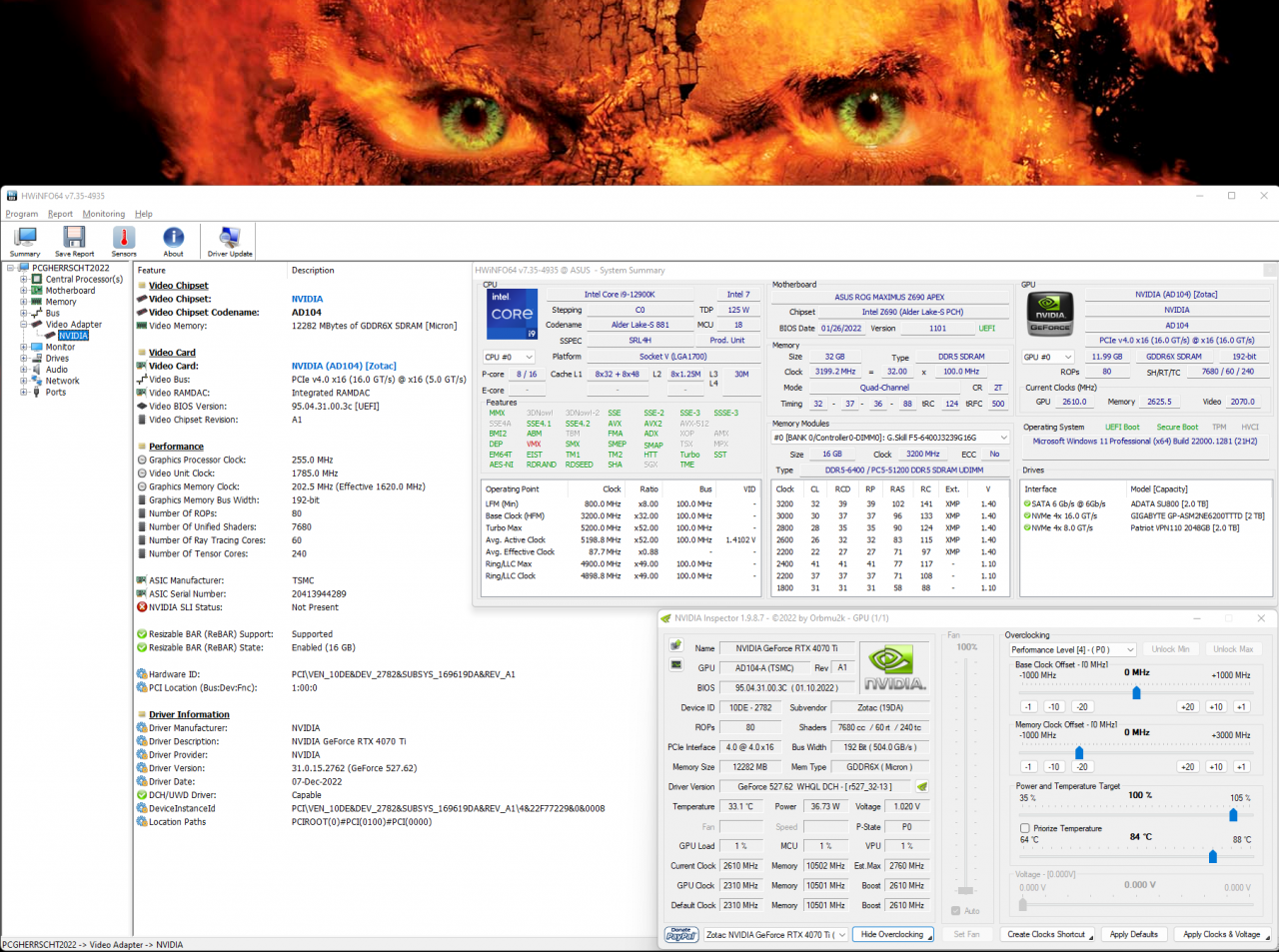
Task: Click the upload icon beside Name in NVIDIA Inspector
Action: pos(676,646)
